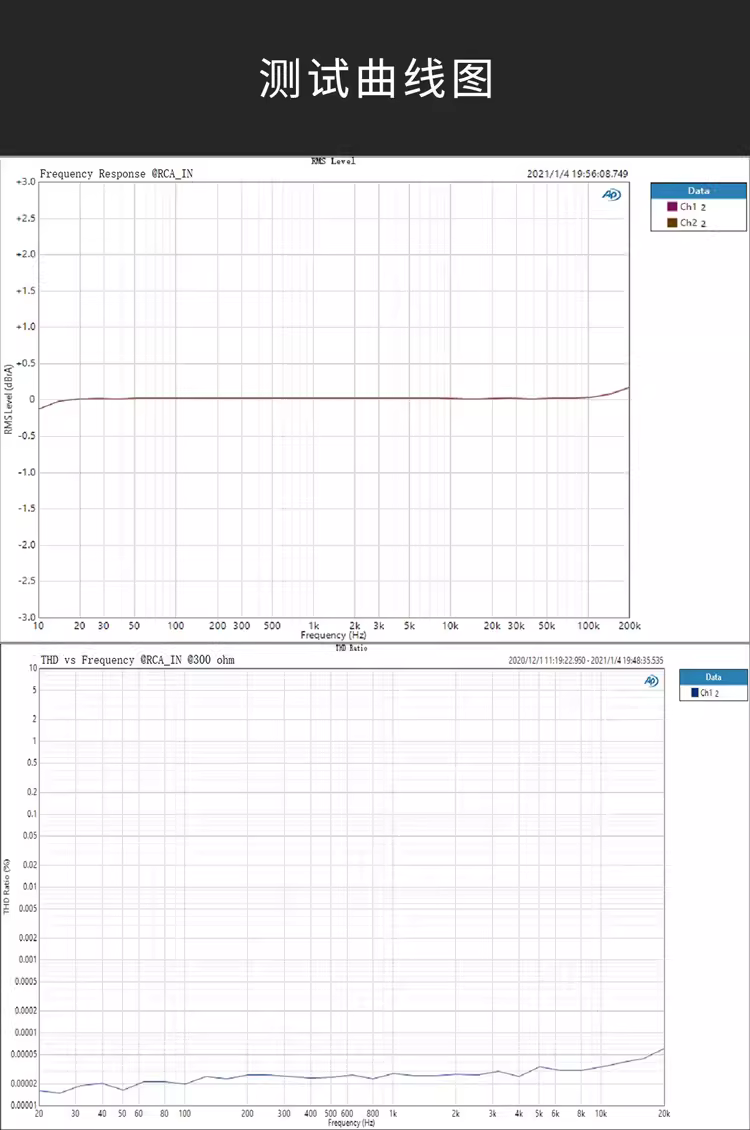The height and width of the screenshot is (1130, 750).
Task: Click the 'THD Ratio (%)' vertical axis label
Action: click(7, 885)
